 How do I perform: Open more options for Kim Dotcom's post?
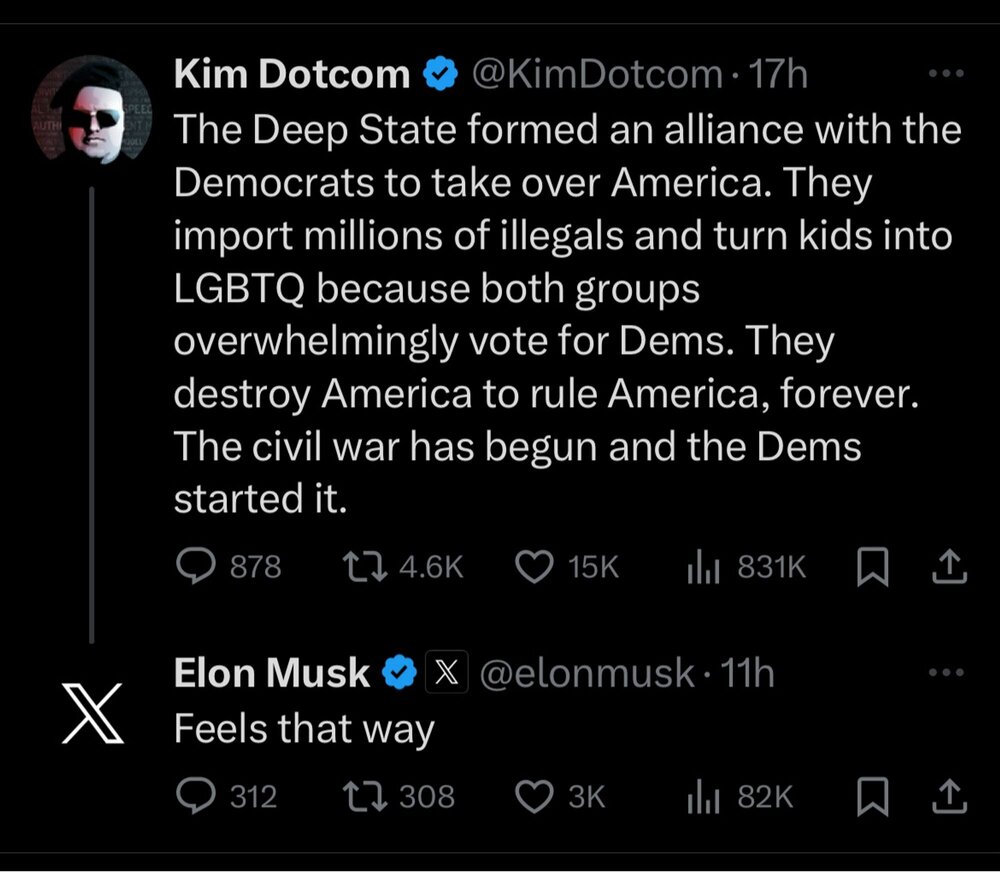945,73
